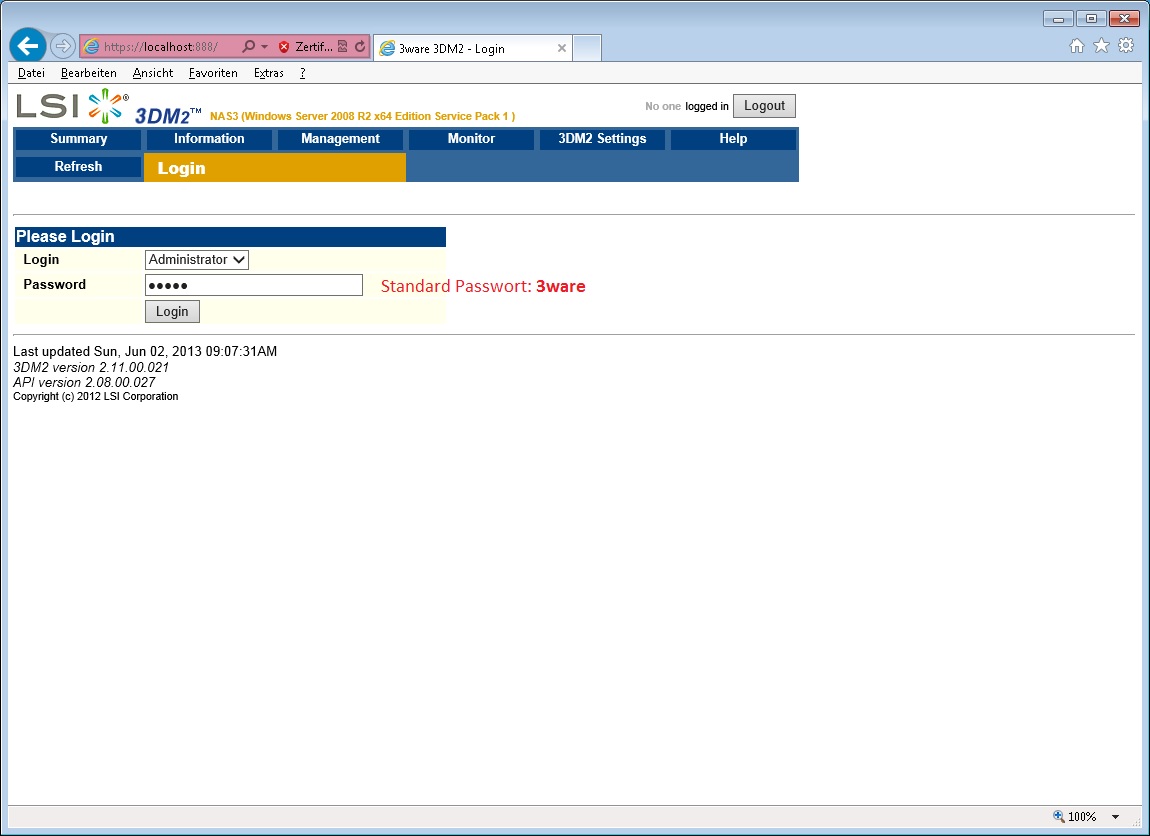Click the blue Refresh page button
The height and width of the screenshot is (836, 1150).
(78, 166)
